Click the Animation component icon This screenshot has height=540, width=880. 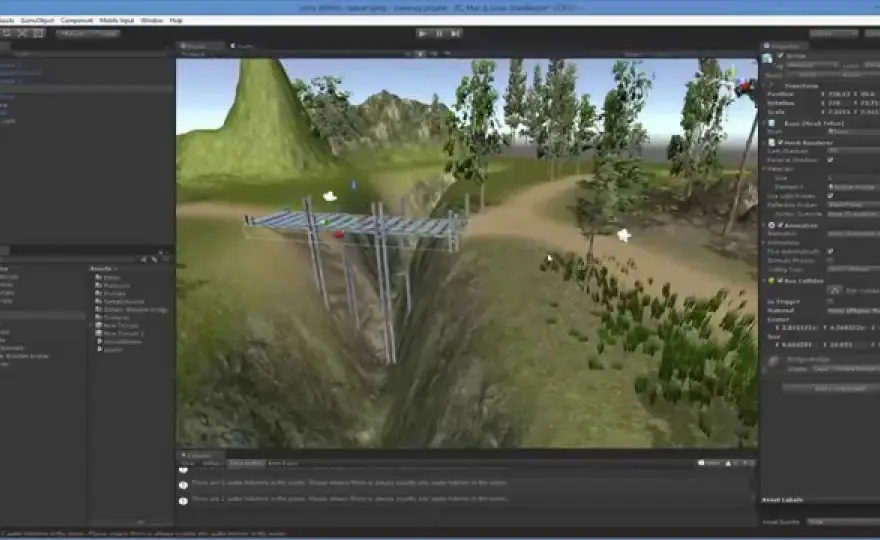[x=772, y=225]
